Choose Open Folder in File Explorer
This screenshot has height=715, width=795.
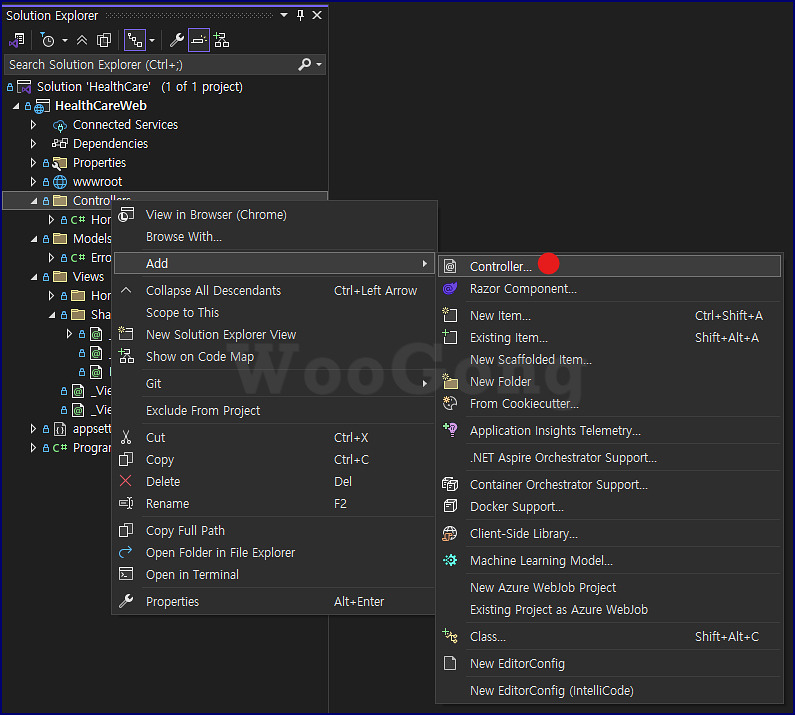pos(274,553)
